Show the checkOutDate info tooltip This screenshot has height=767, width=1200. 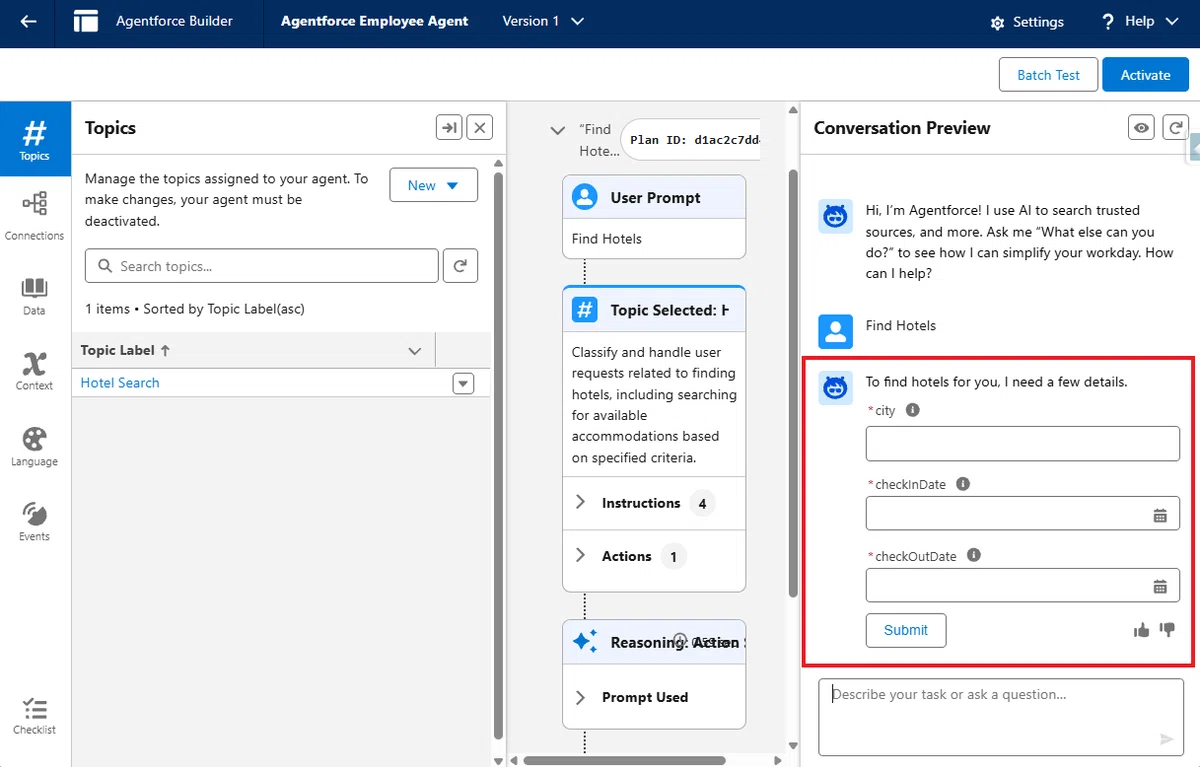click(973, 556)
